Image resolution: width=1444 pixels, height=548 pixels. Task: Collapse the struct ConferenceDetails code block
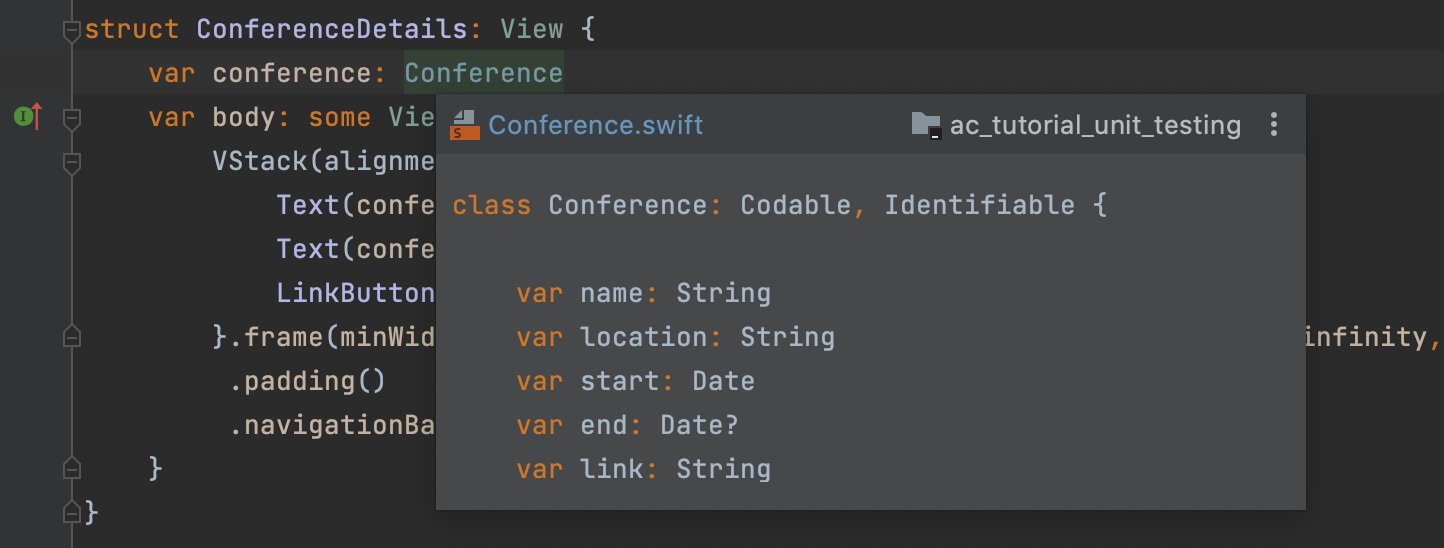tap(71, 31)
